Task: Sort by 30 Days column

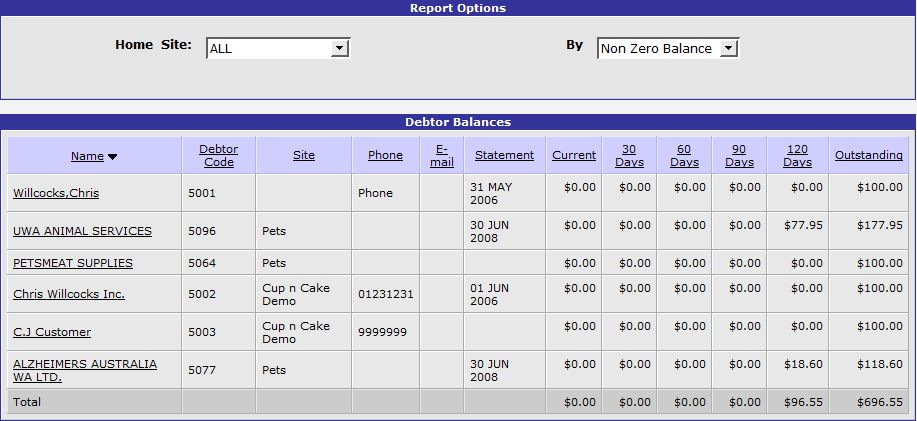Action: point(629,155)
